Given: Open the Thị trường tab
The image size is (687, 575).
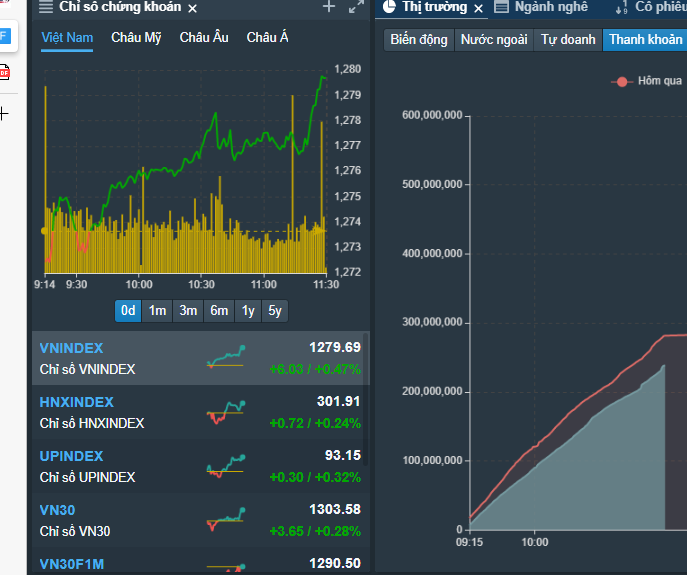Looking at the screenshot, I should tap(435, 7).
